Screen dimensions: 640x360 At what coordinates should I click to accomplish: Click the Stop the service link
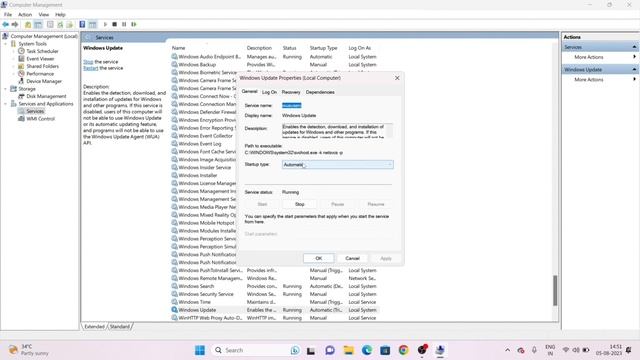click(88, 62)
